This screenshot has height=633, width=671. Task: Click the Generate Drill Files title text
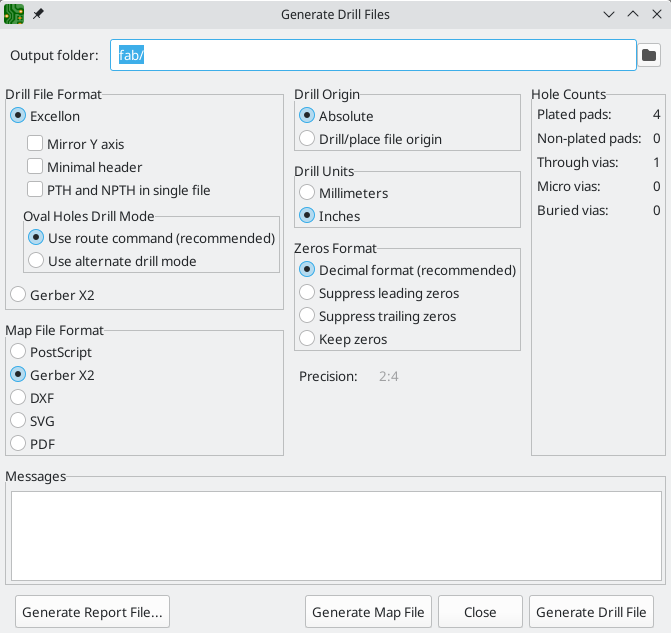click(x=335, y=15)
